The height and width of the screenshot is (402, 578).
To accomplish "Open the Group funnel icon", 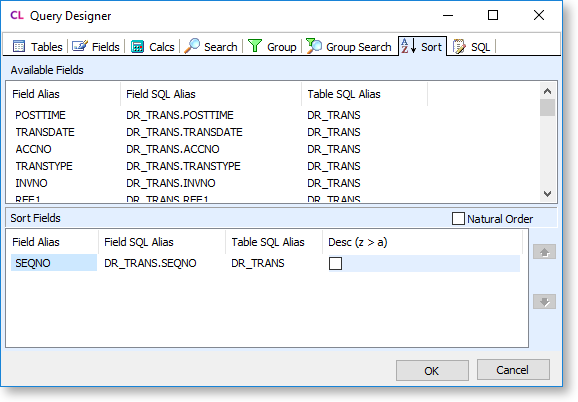I will pos(255,46).
